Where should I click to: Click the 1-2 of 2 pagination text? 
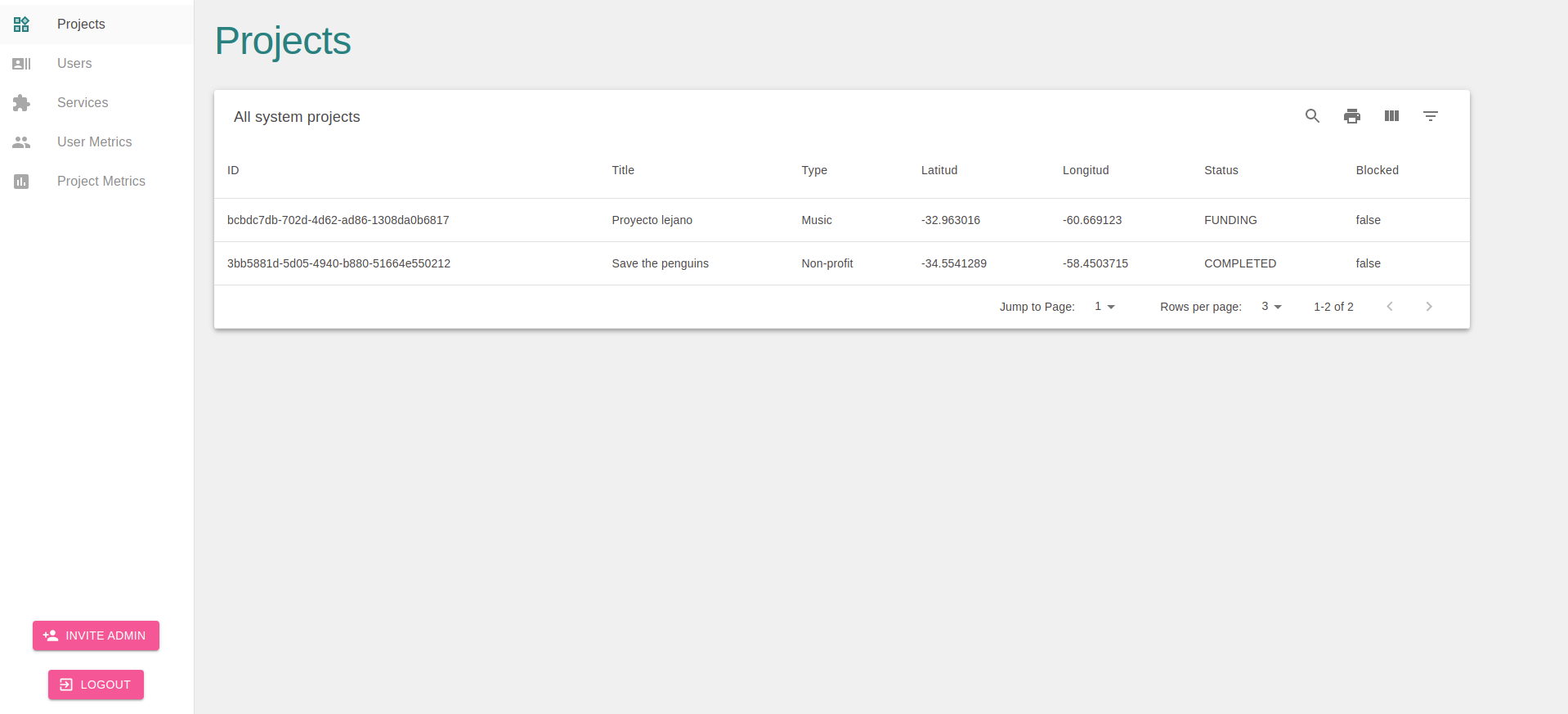click(1333, 307)
